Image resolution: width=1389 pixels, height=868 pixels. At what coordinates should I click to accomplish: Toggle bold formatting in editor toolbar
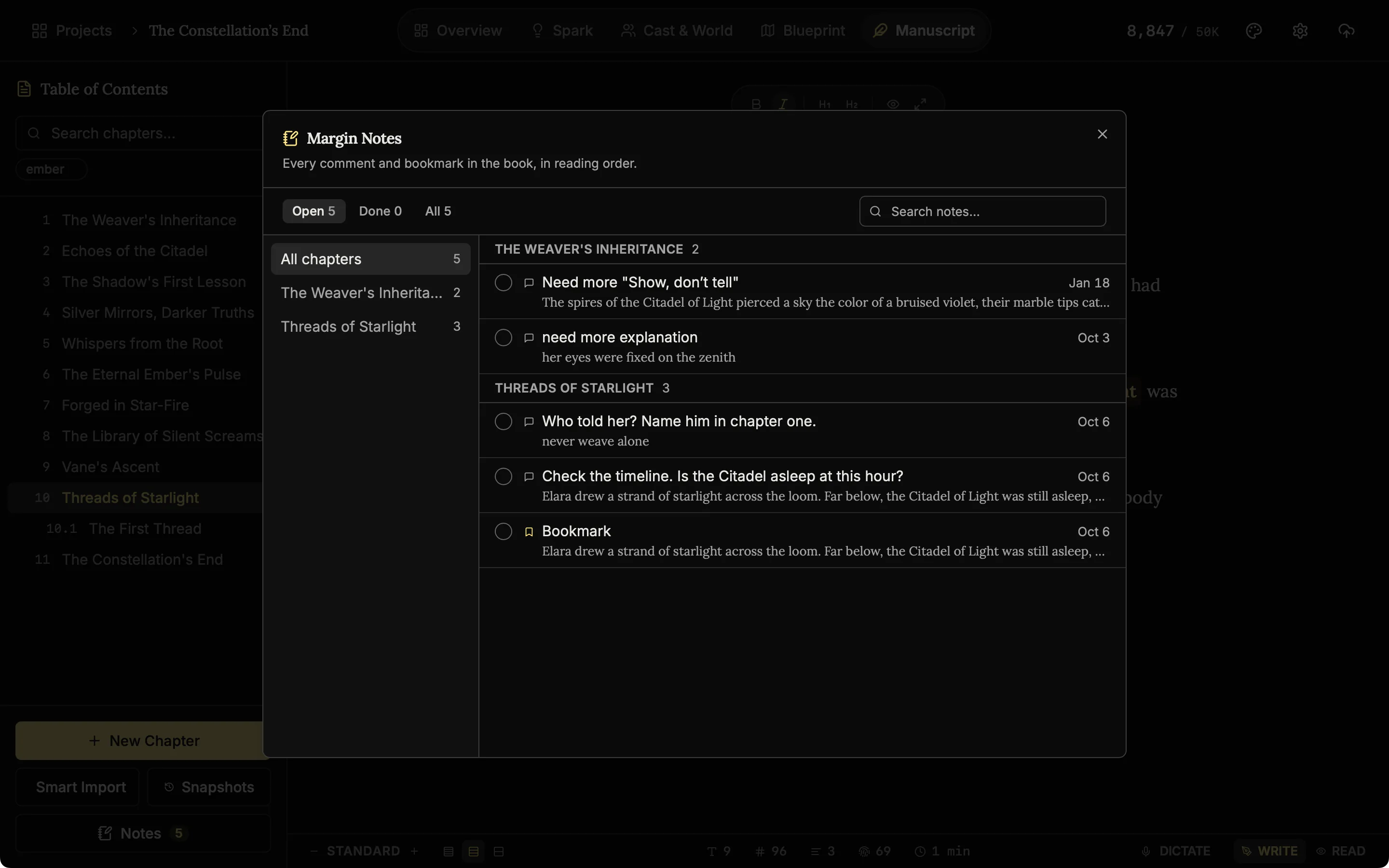(x=756, y=104)
